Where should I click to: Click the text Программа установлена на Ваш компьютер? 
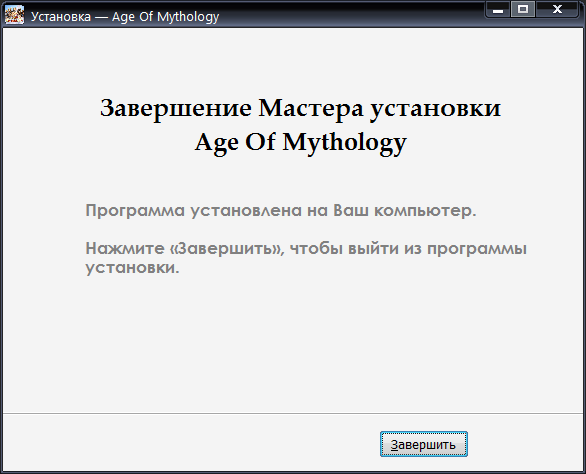[281, 210]
